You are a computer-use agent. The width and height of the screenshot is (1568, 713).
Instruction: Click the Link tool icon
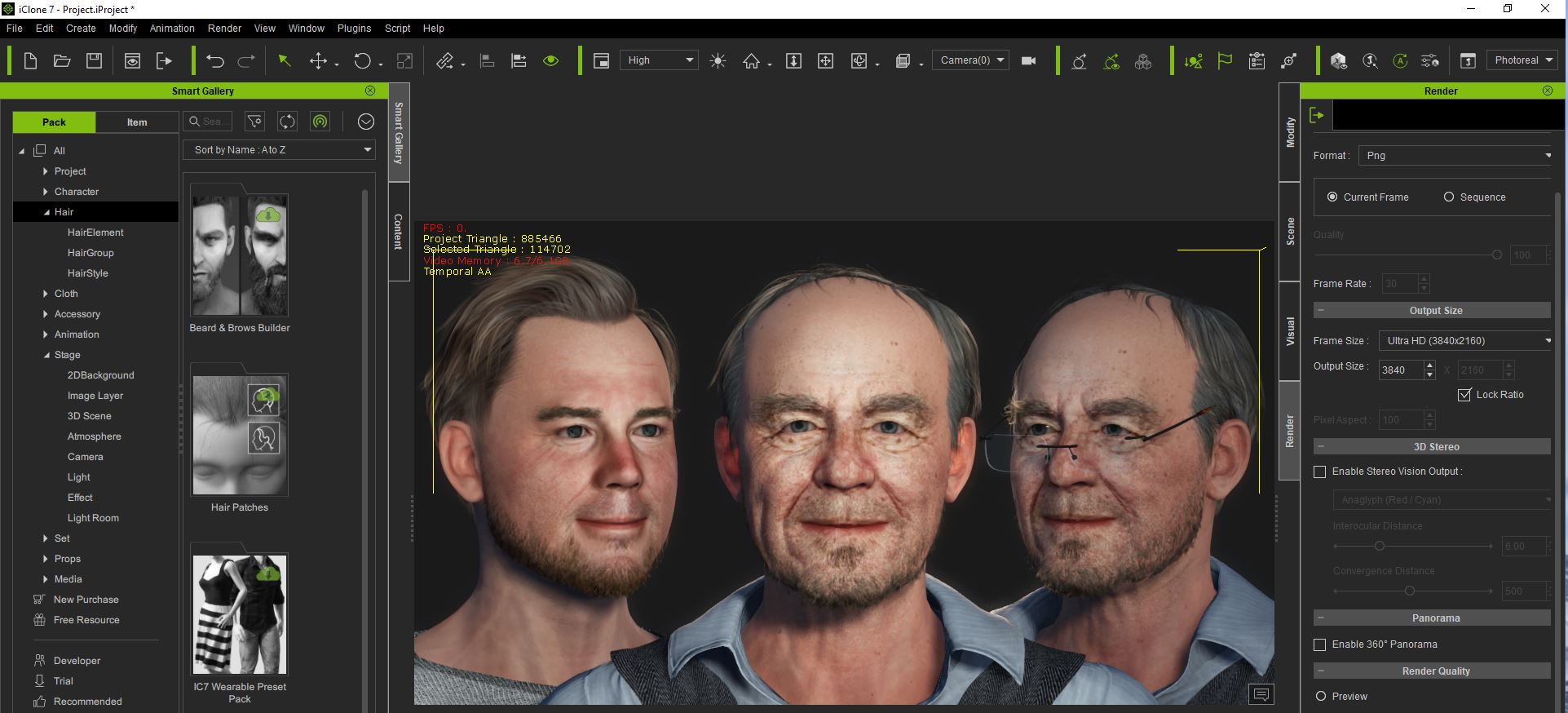[x=444, y=60]
